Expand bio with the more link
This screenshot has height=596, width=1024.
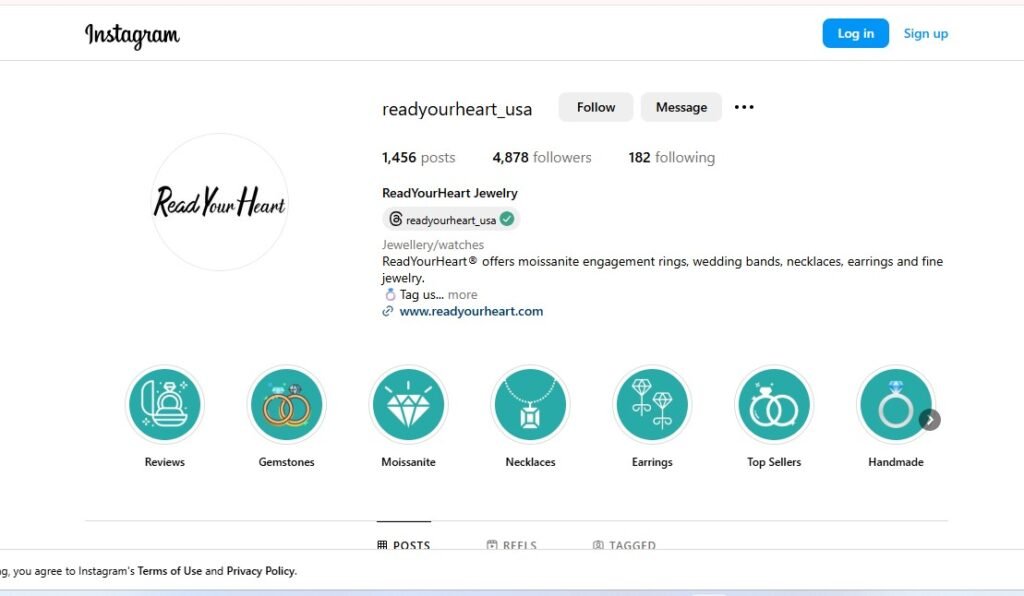[462, 294]
